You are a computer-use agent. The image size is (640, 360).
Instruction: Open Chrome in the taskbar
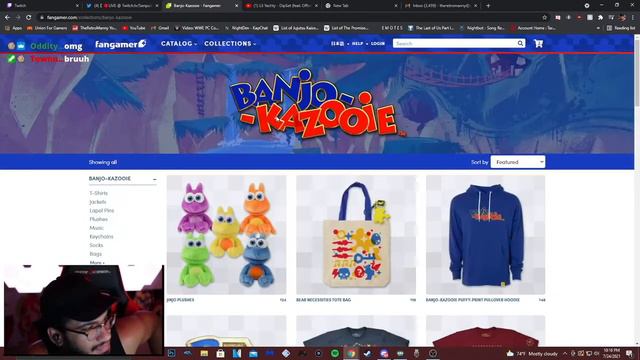(351, 353)
